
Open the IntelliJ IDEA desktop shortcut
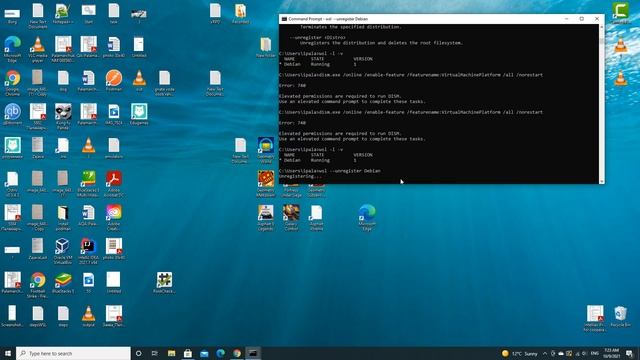(89, 251)
